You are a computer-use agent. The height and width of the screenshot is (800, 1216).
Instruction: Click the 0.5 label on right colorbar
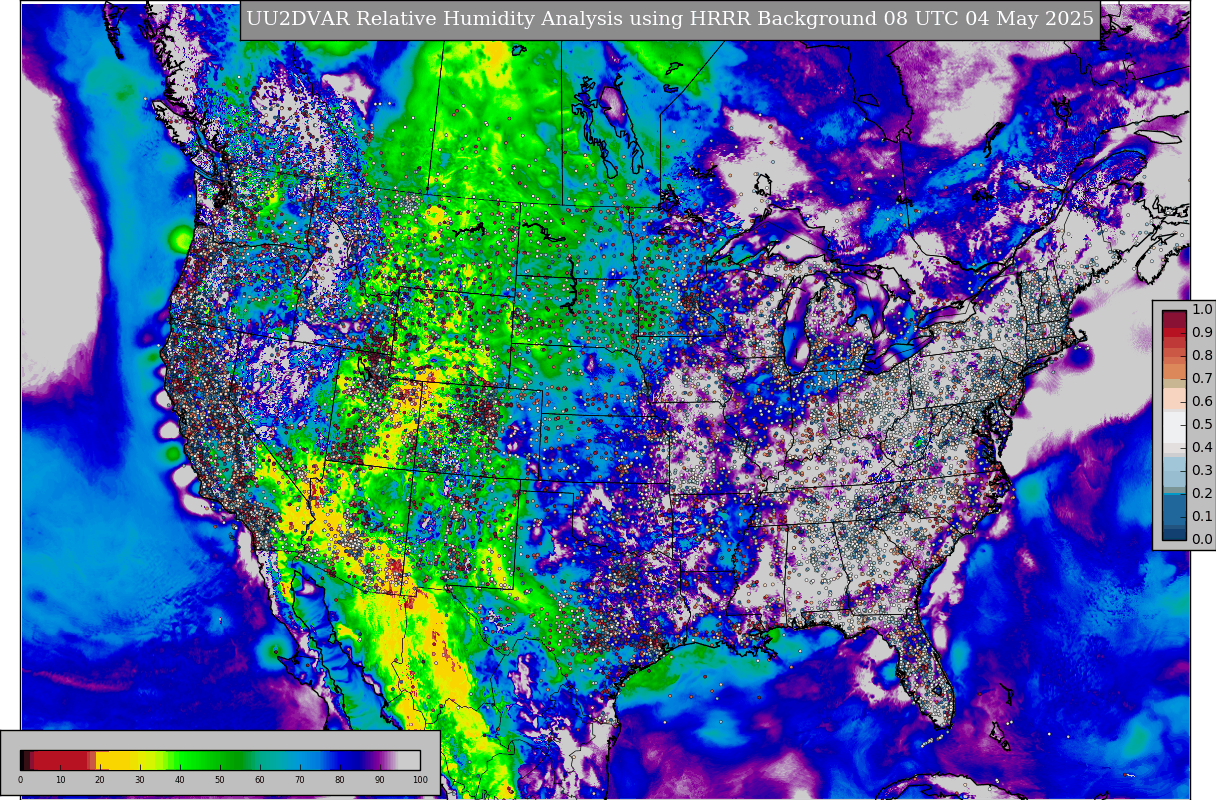1202,424
